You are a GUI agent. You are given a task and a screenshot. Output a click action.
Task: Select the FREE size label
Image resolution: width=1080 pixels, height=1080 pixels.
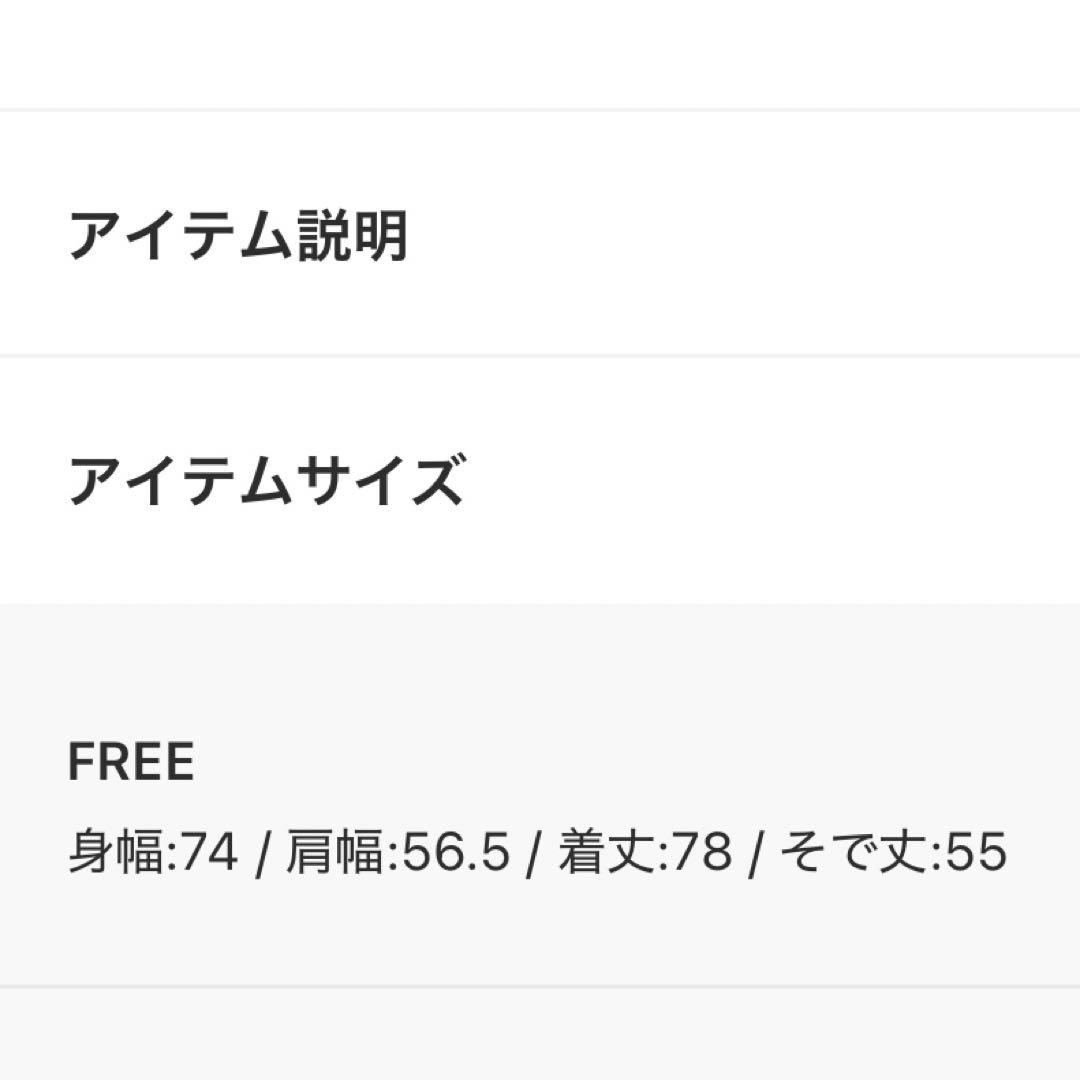point(131,764)
